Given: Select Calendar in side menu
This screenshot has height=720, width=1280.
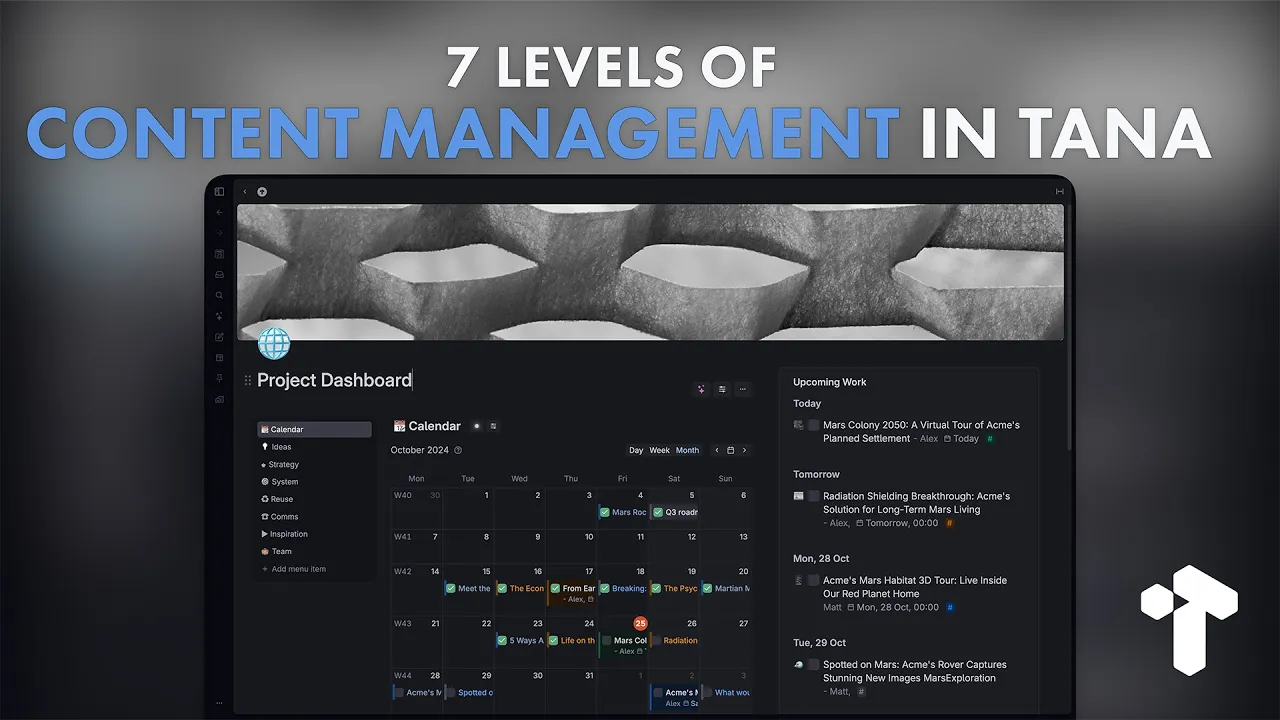Looking at the screenshot, I should coord(314,429).
